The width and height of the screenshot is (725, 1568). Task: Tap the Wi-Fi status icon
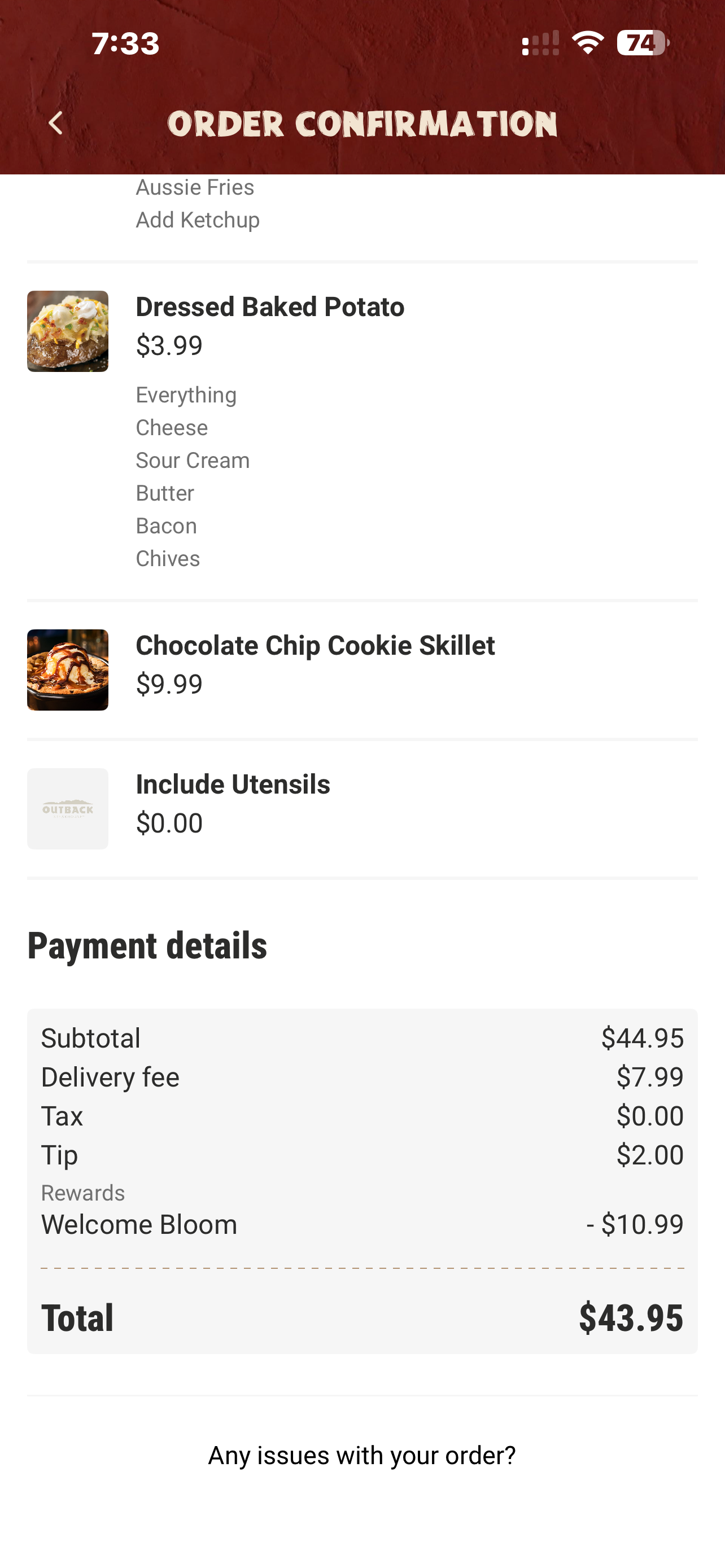click(x=587, y=43)
